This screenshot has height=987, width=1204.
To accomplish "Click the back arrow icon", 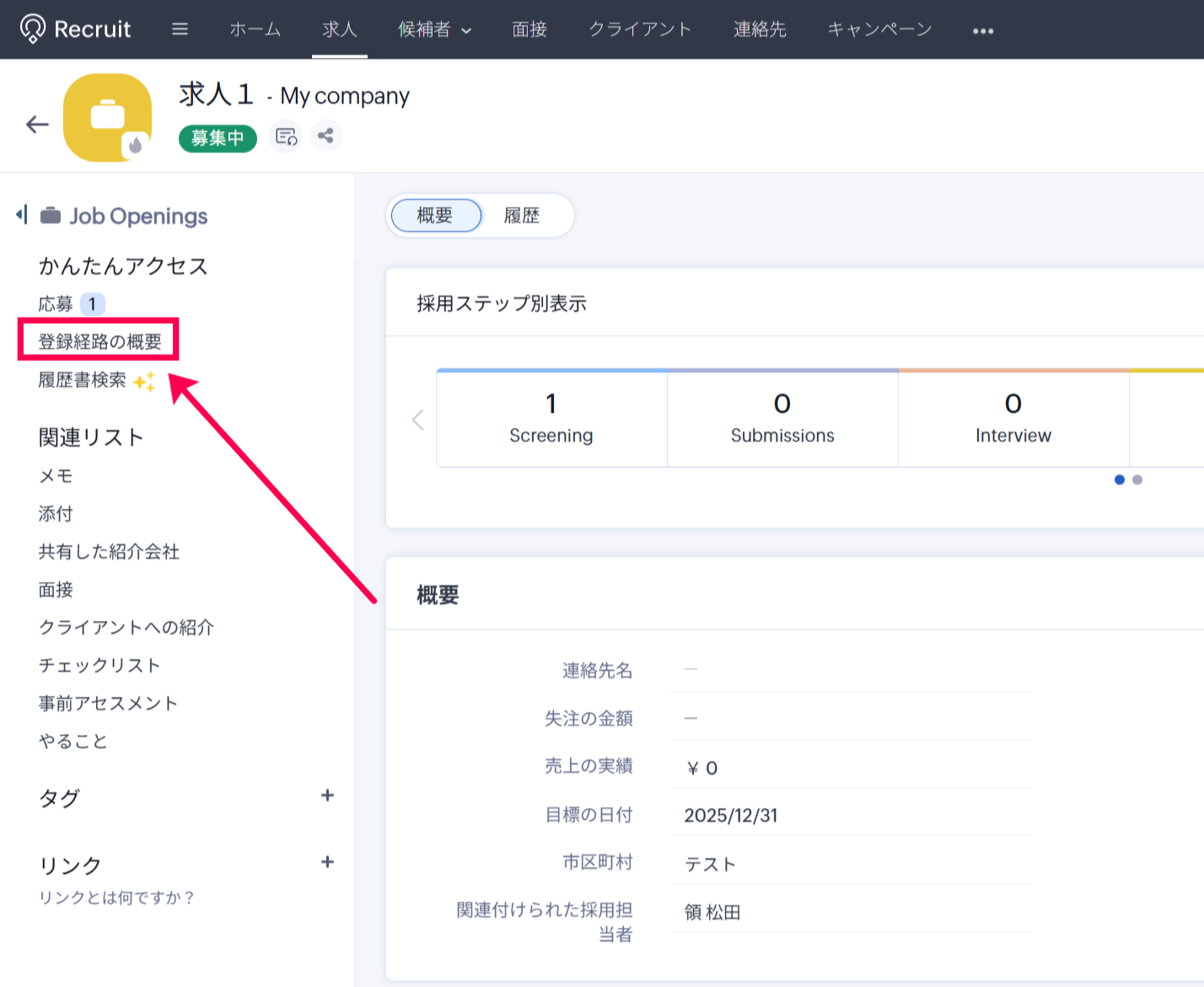I will 37,125.
